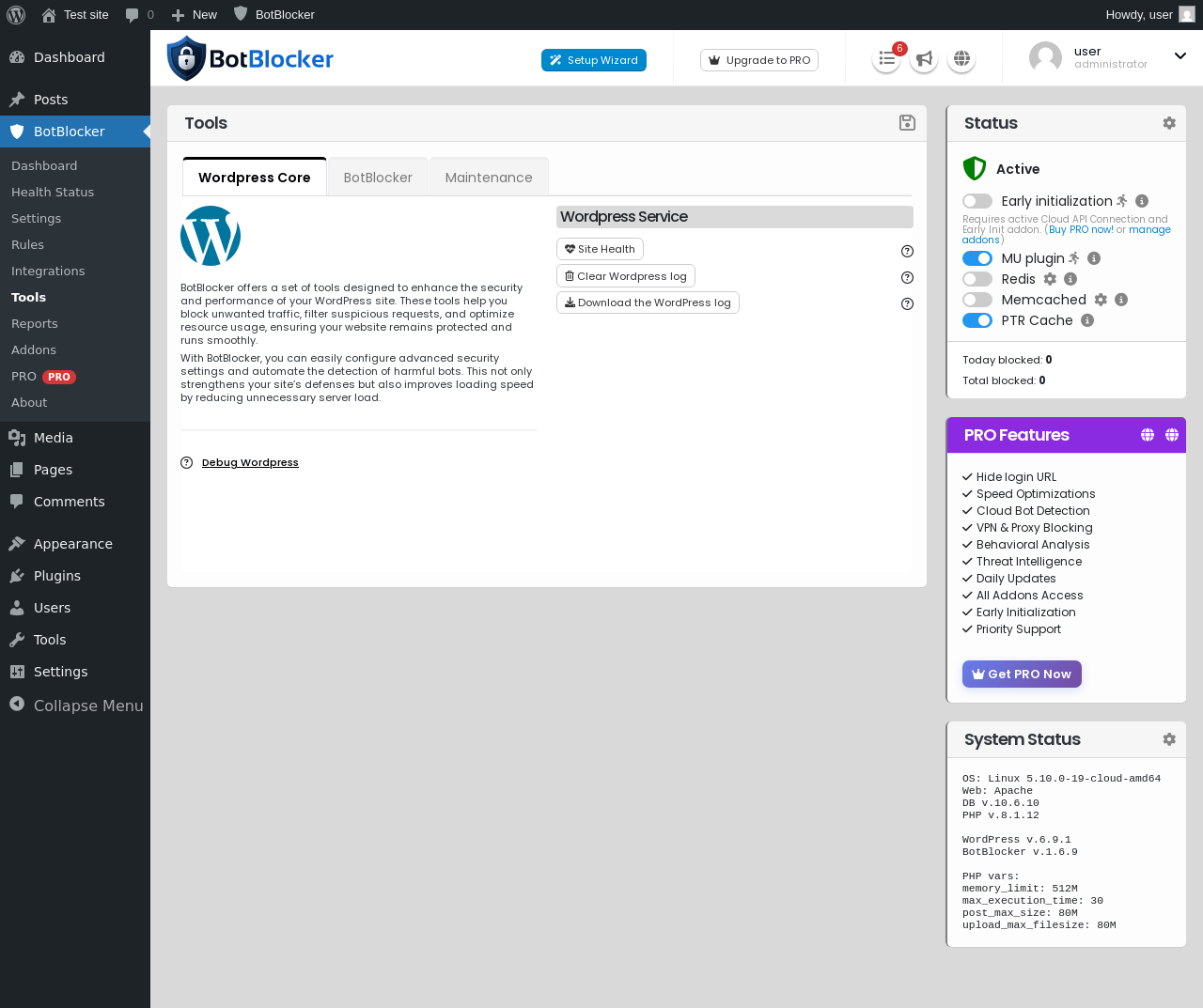This screenshot has height=1008, width=1203.
Task: Open the PRO submenu item
Action: (43, 376)
